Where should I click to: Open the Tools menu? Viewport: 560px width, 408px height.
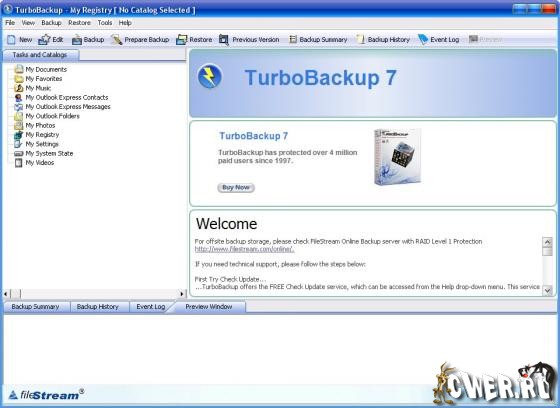point(105,23)
